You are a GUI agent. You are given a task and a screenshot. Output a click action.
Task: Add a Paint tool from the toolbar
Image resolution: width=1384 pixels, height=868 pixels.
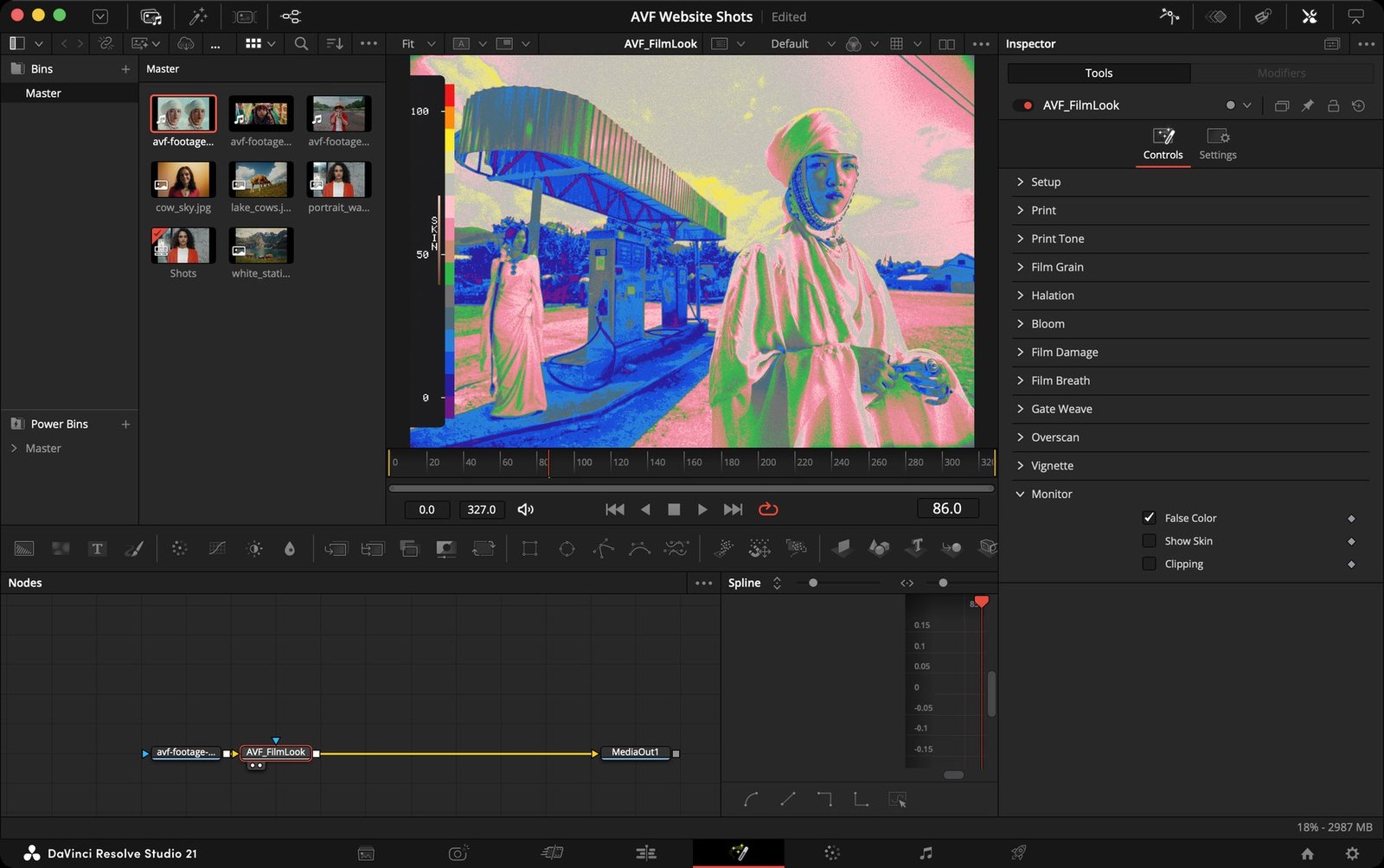click(x=134, y=548)
